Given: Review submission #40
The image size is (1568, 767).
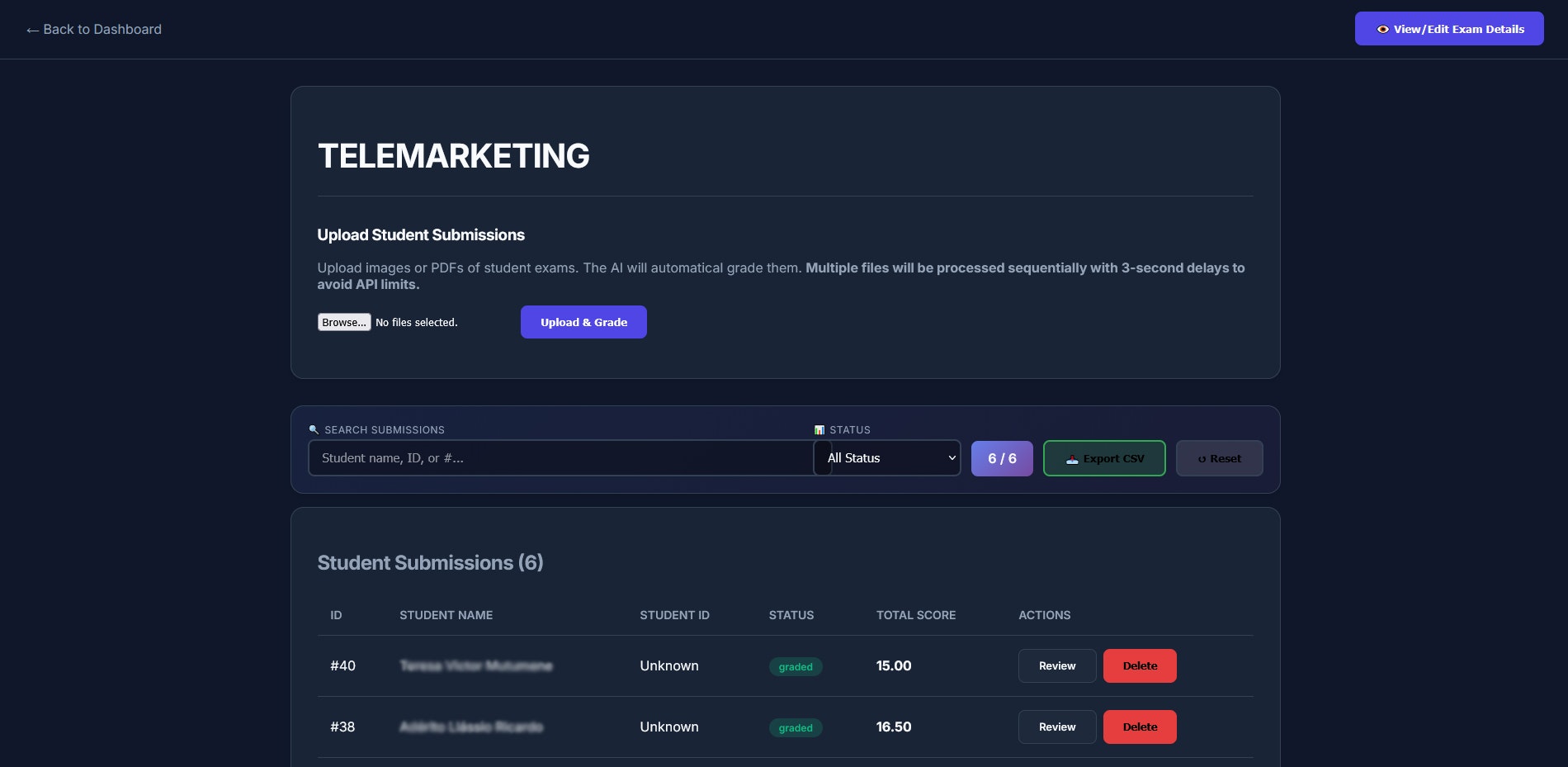Looking at the screenshot, I should click(1057, 665).
